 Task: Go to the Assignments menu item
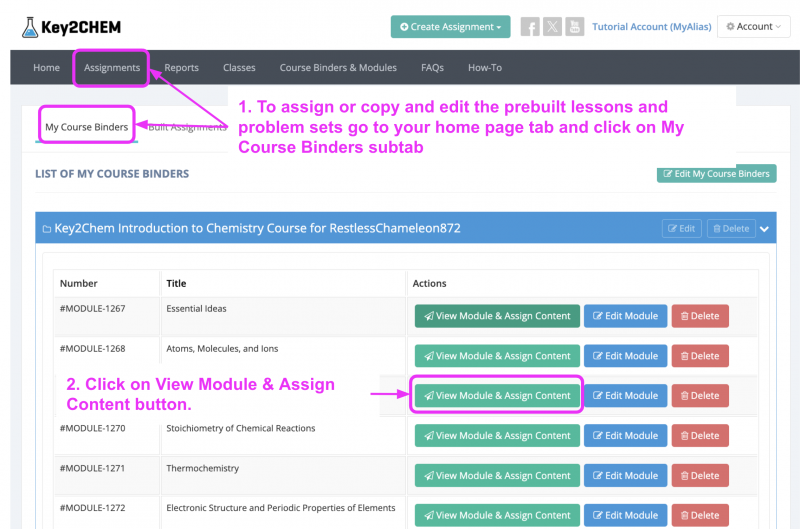pos(112,68)
